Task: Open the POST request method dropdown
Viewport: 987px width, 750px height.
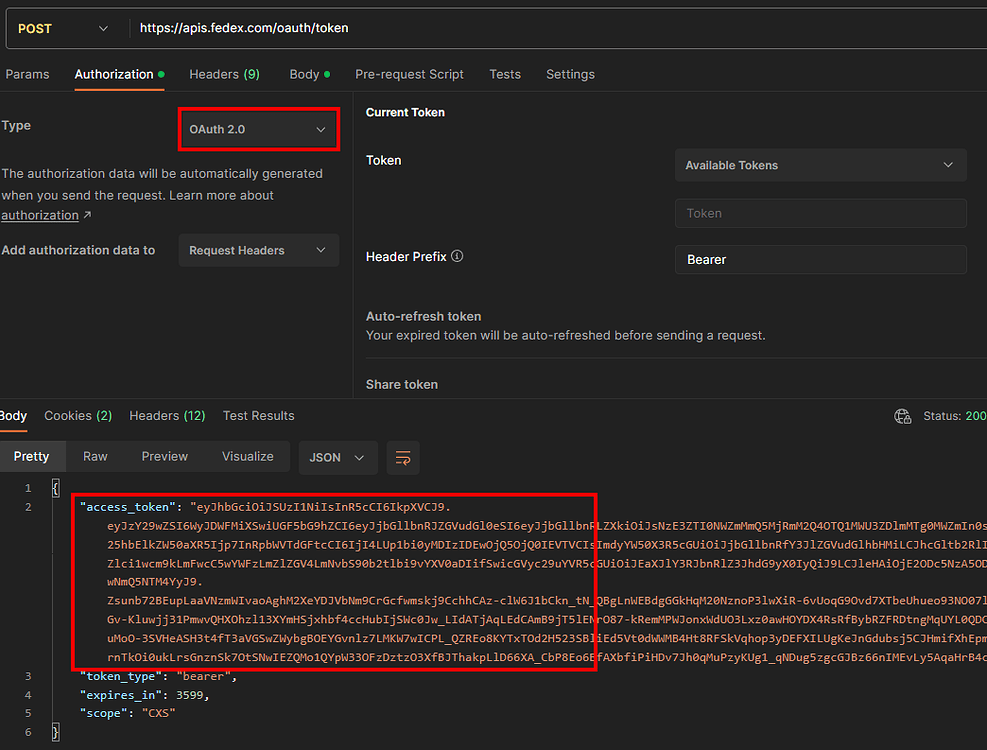Action: [60, 27]
